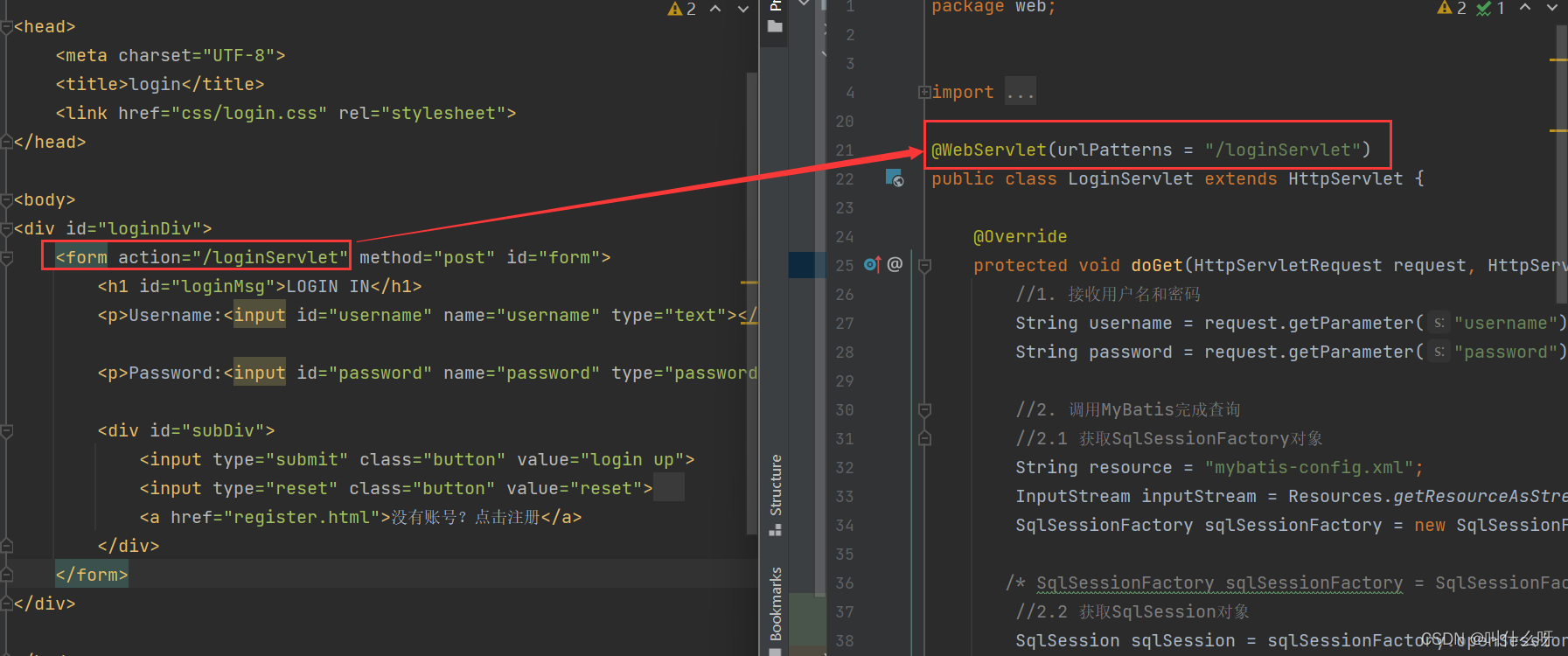Image resolution: width=1568 pixels, height=656 pixels.
Task: Click the fold end marker on line 31
Action: 924,438
